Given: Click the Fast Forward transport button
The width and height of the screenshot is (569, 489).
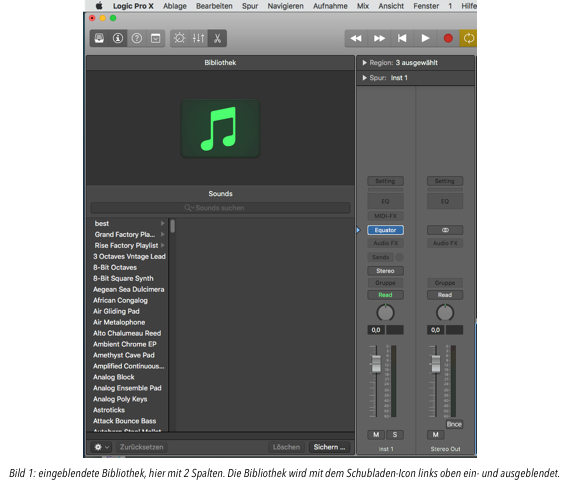Looking at the screenshot, I should click(379, 38).
